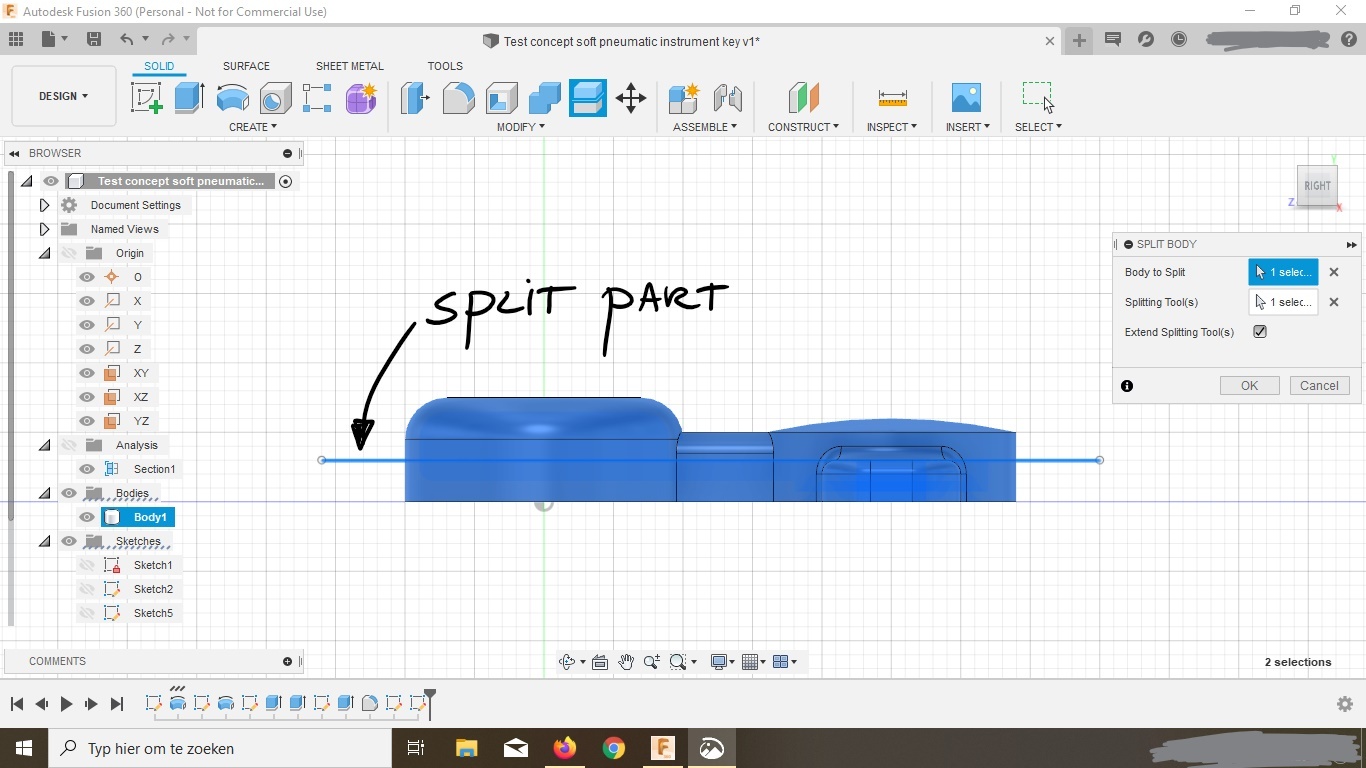
Task: Hide the YZ plane
Action: [87, 421]
